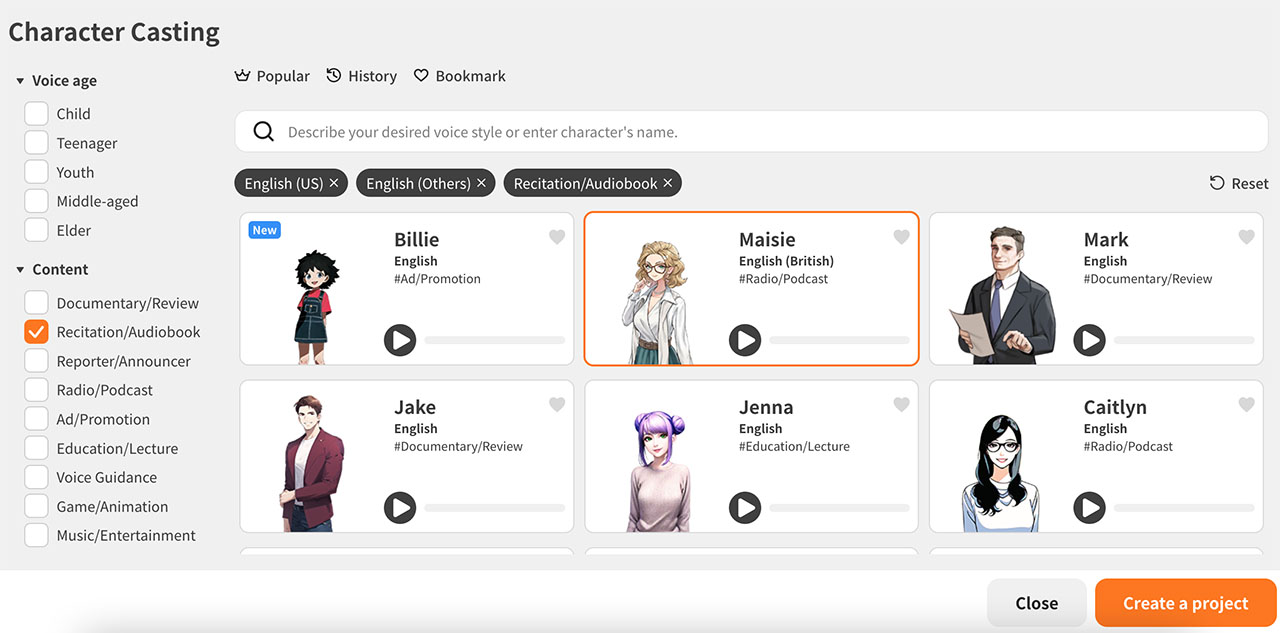Add Billie to favorites via heart icon
Image resolution: width=1280 pixels, height=633 pixels.
(557, 237)
